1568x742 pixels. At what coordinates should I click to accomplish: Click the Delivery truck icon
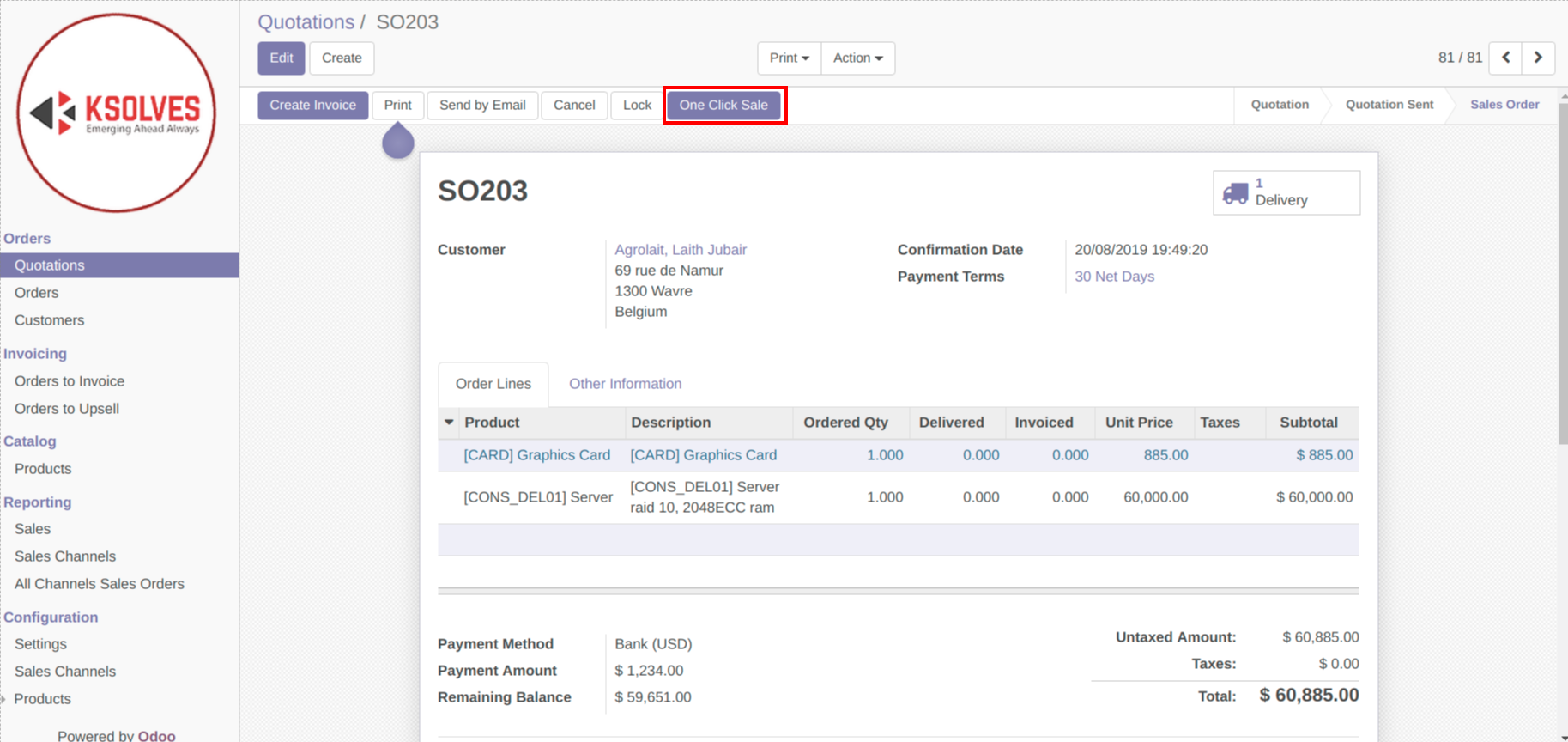tap(1235, 193)
